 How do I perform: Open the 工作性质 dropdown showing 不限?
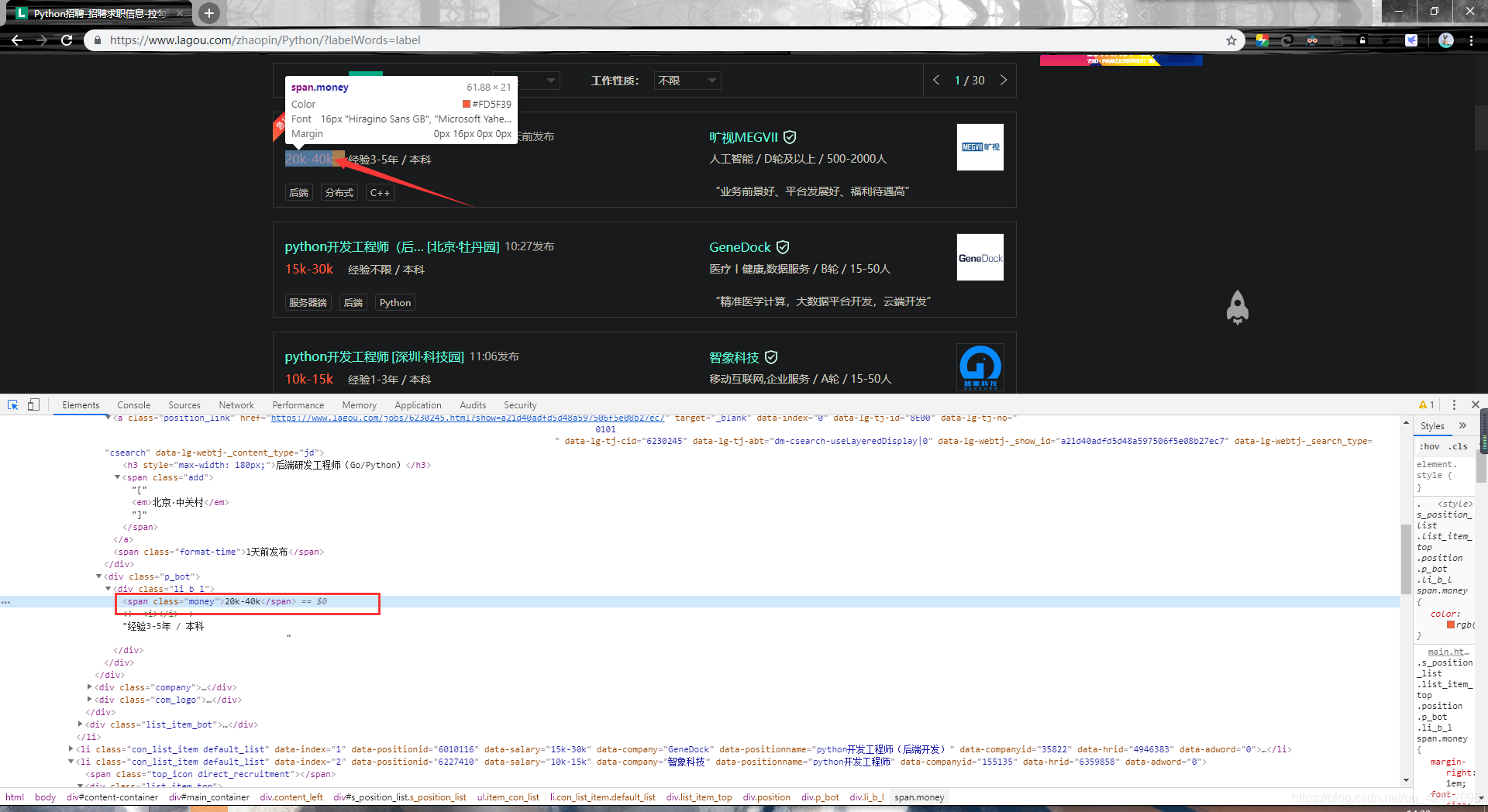(x=687, y=81)
